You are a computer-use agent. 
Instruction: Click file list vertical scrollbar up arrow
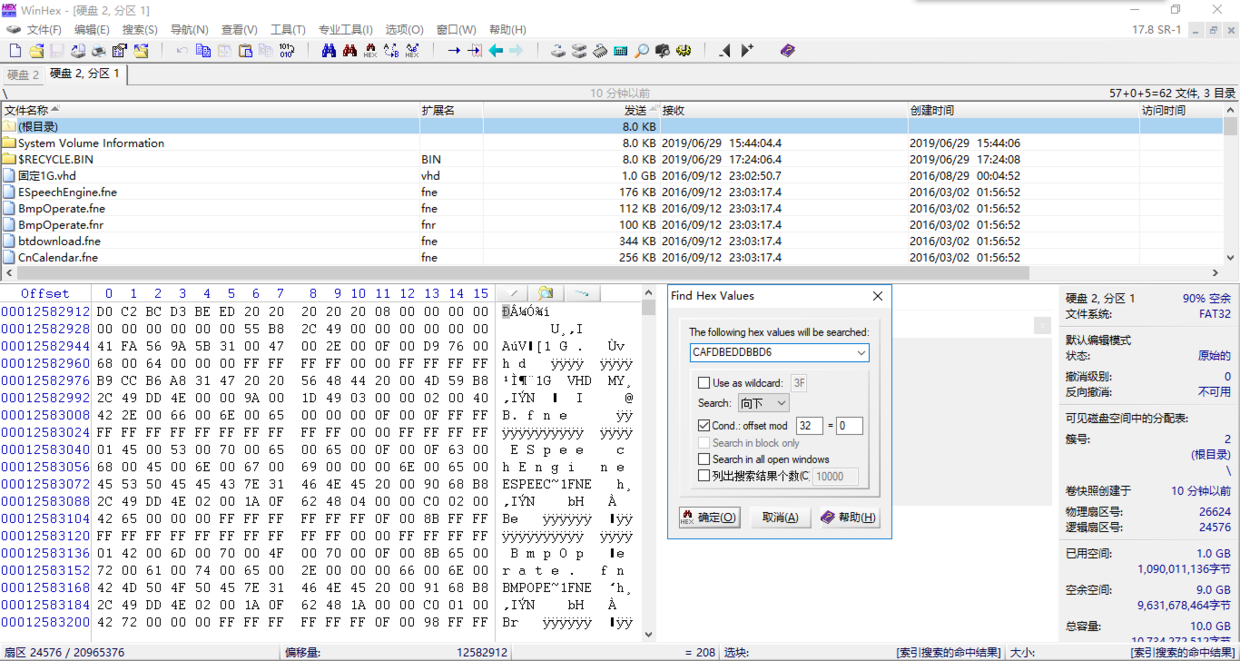[1230, 110]
